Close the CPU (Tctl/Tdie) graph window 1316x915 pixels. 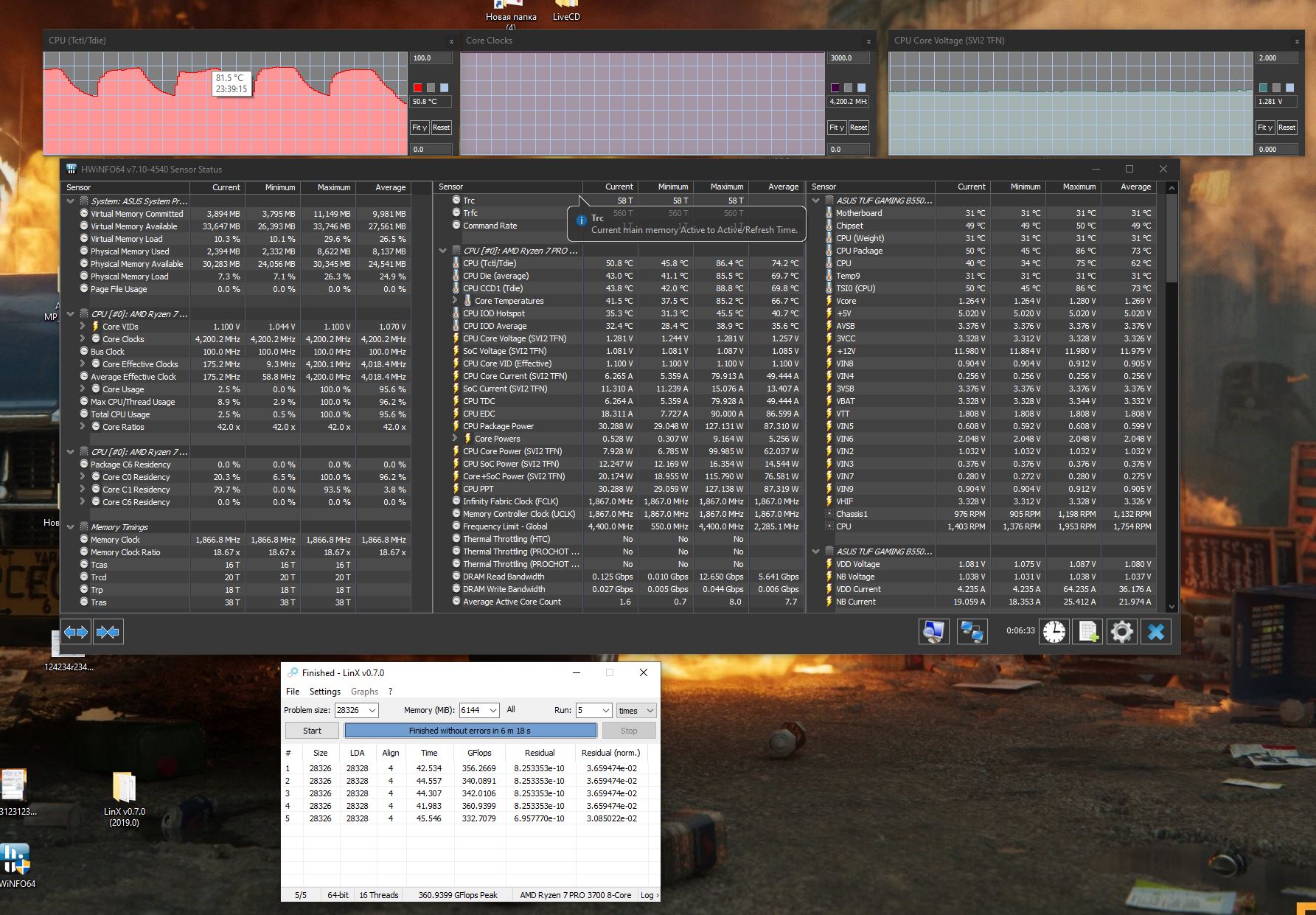(451, 41)
